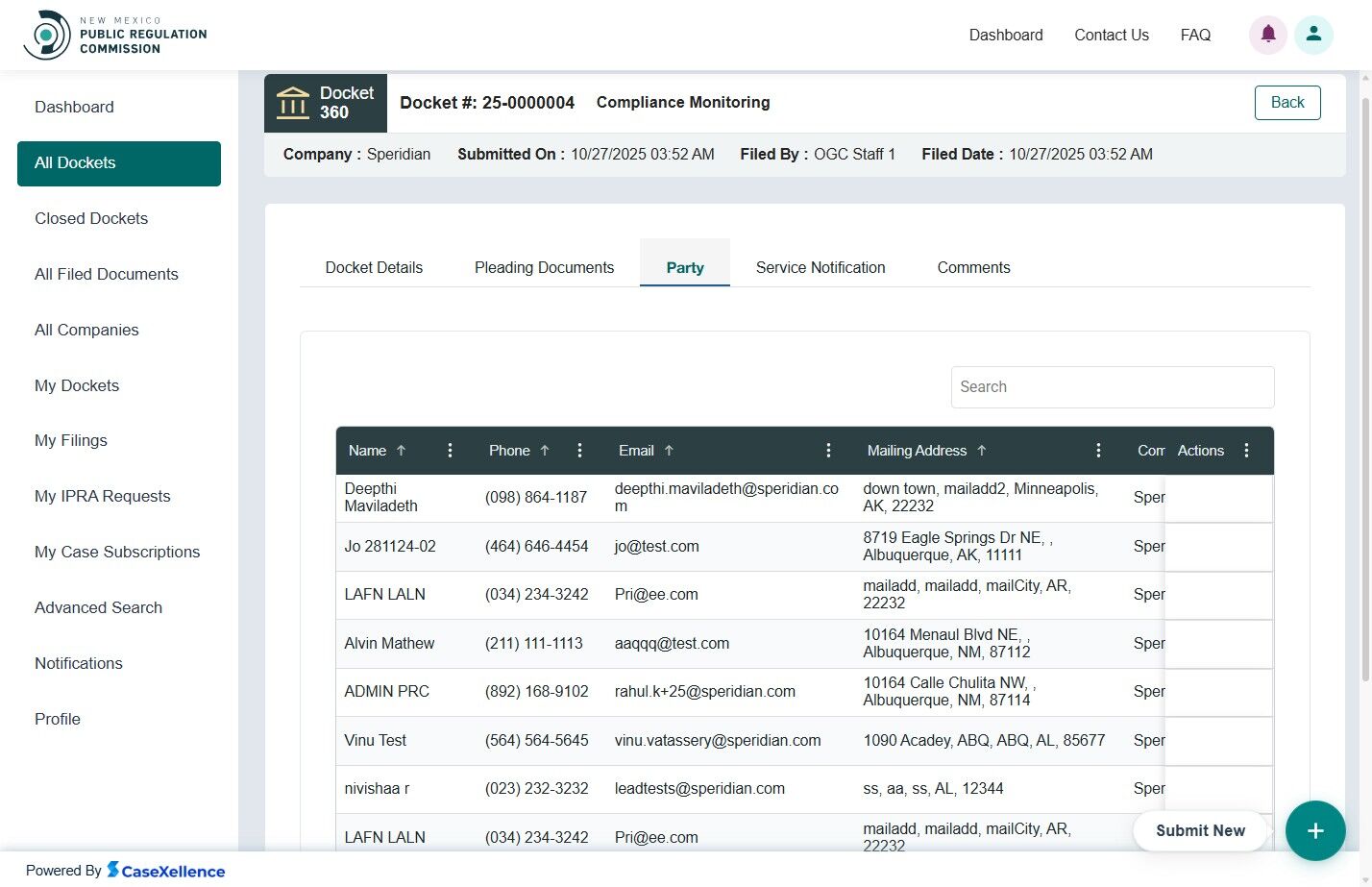Open the notifications bell icon
Image resolution: width=1372 pixels, height=887 pixels.
click(1267, 35)
